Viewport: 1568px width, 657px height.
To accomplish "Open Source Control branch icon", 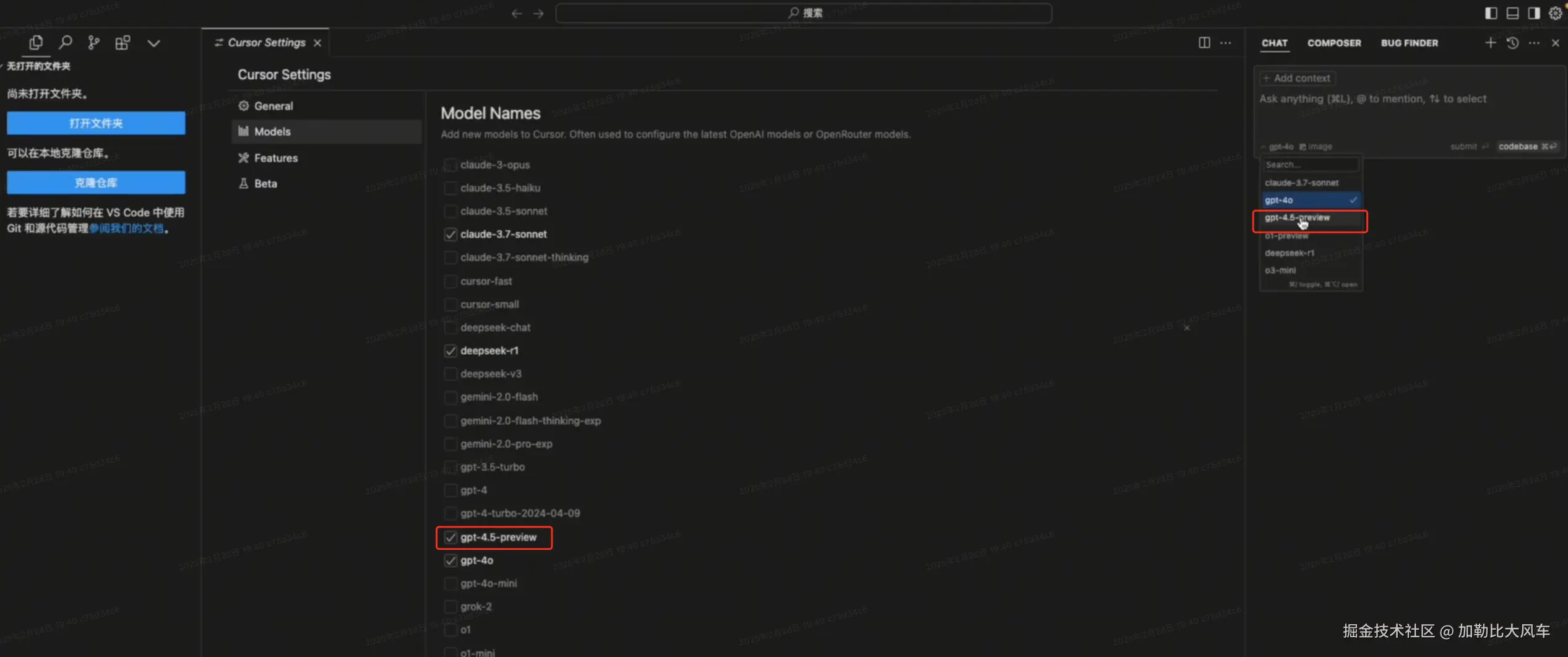I will click(x=93, y=42).
